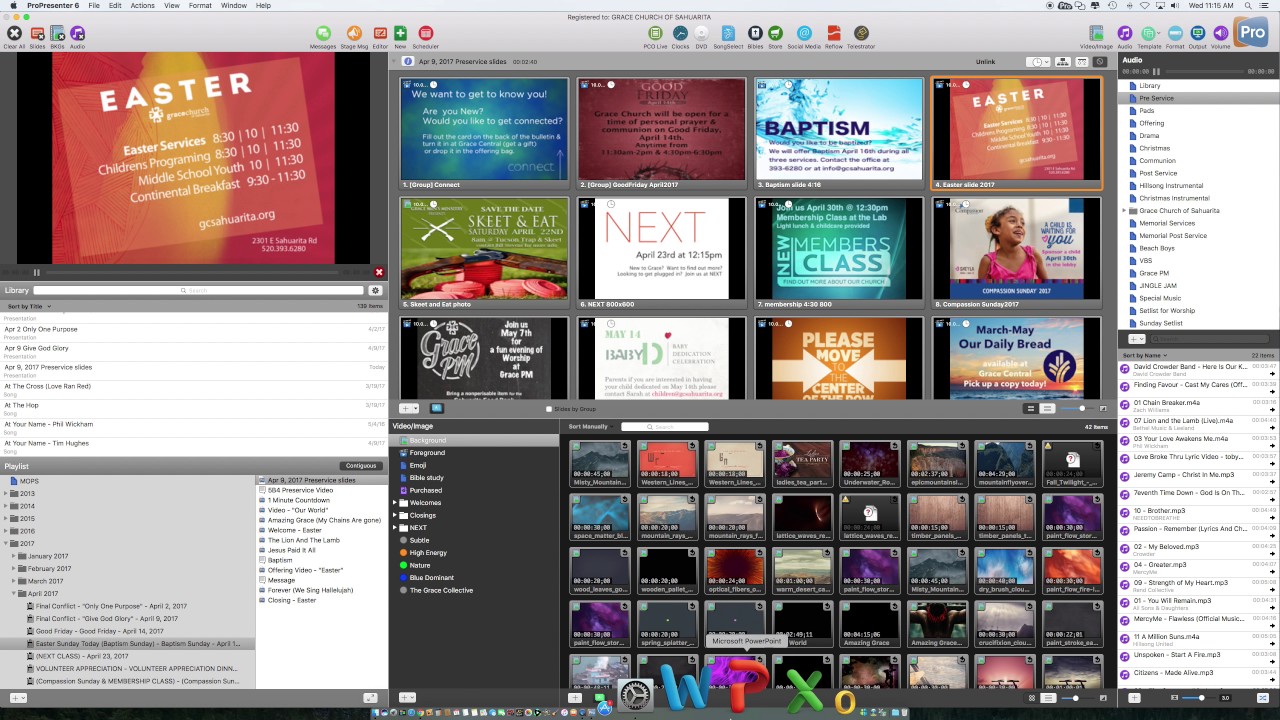Open the Scheduler
Screen dimensions: 1280x720
click(426, 34)
